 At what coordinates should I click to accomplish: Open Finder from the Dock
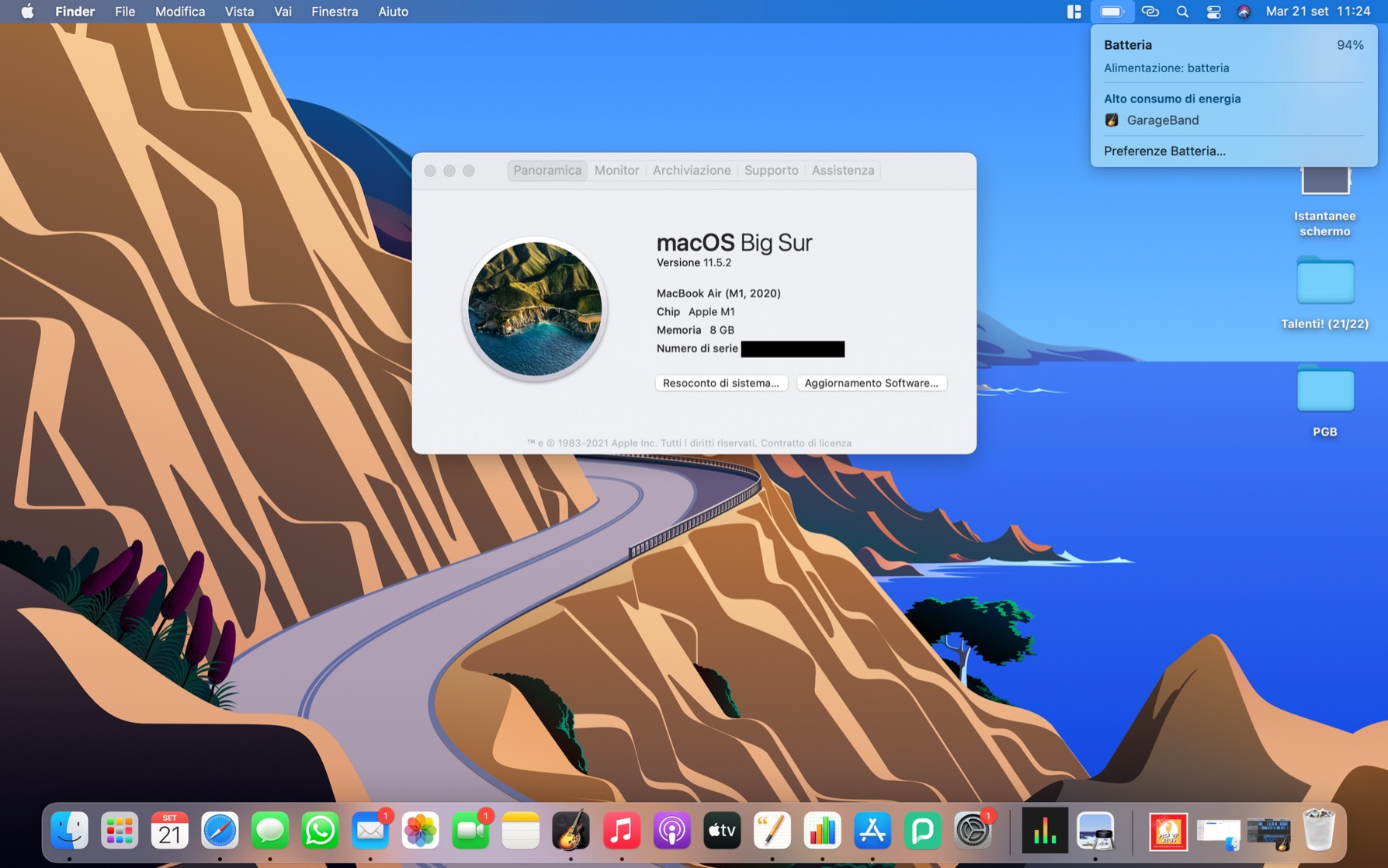tap(69, 831)
